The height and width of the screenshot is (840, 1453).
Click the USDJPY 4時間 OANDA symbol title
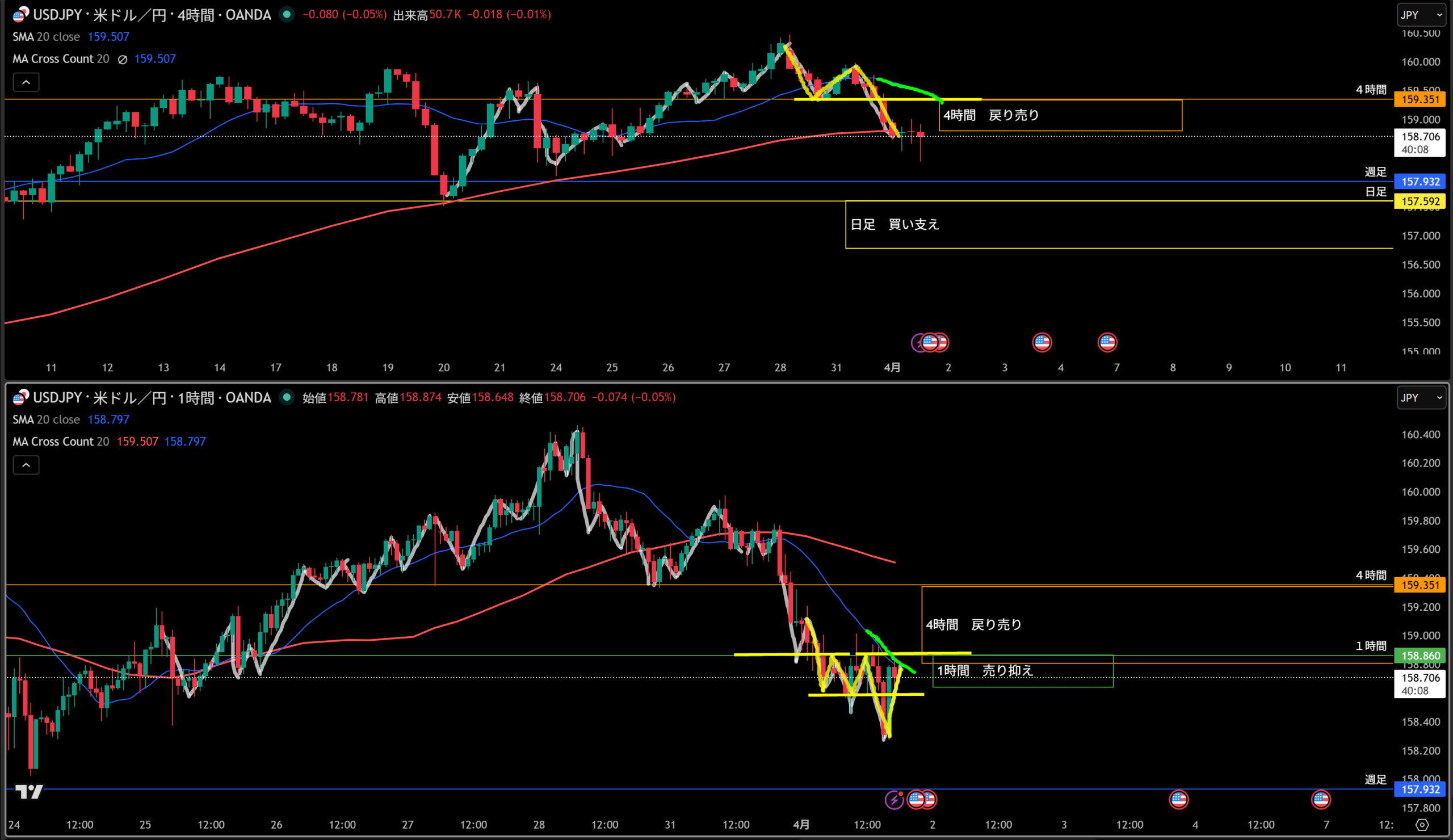[151, 15]
